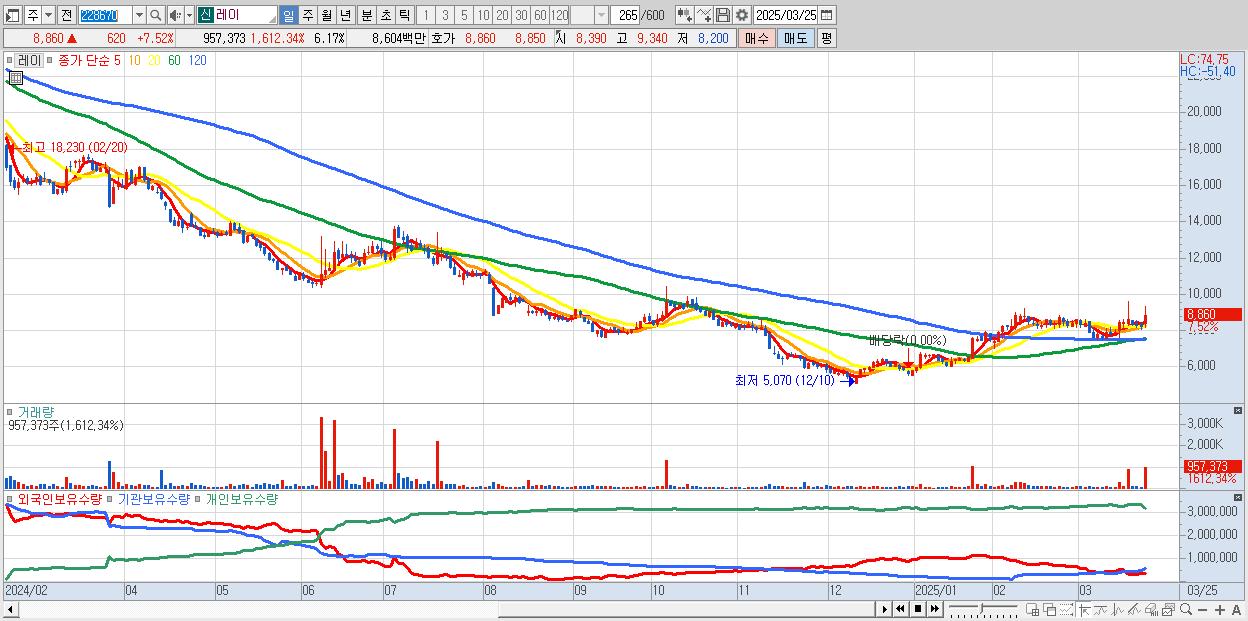This screenshot has height=621, width=1248.
Task: Click the 전 button next to market dropdown
Action: click(66, 15)
